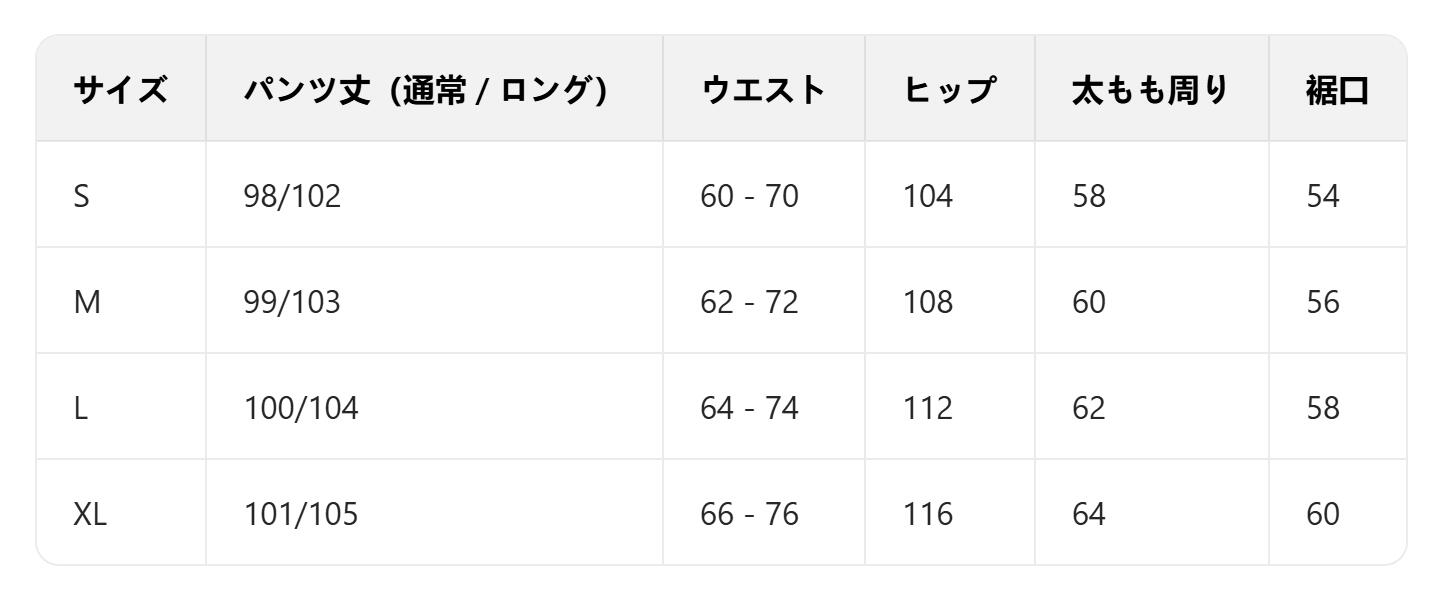Click the 60 - 70 waist cell
Viewport: 1456px width, 602px height.
pos(748,195)
